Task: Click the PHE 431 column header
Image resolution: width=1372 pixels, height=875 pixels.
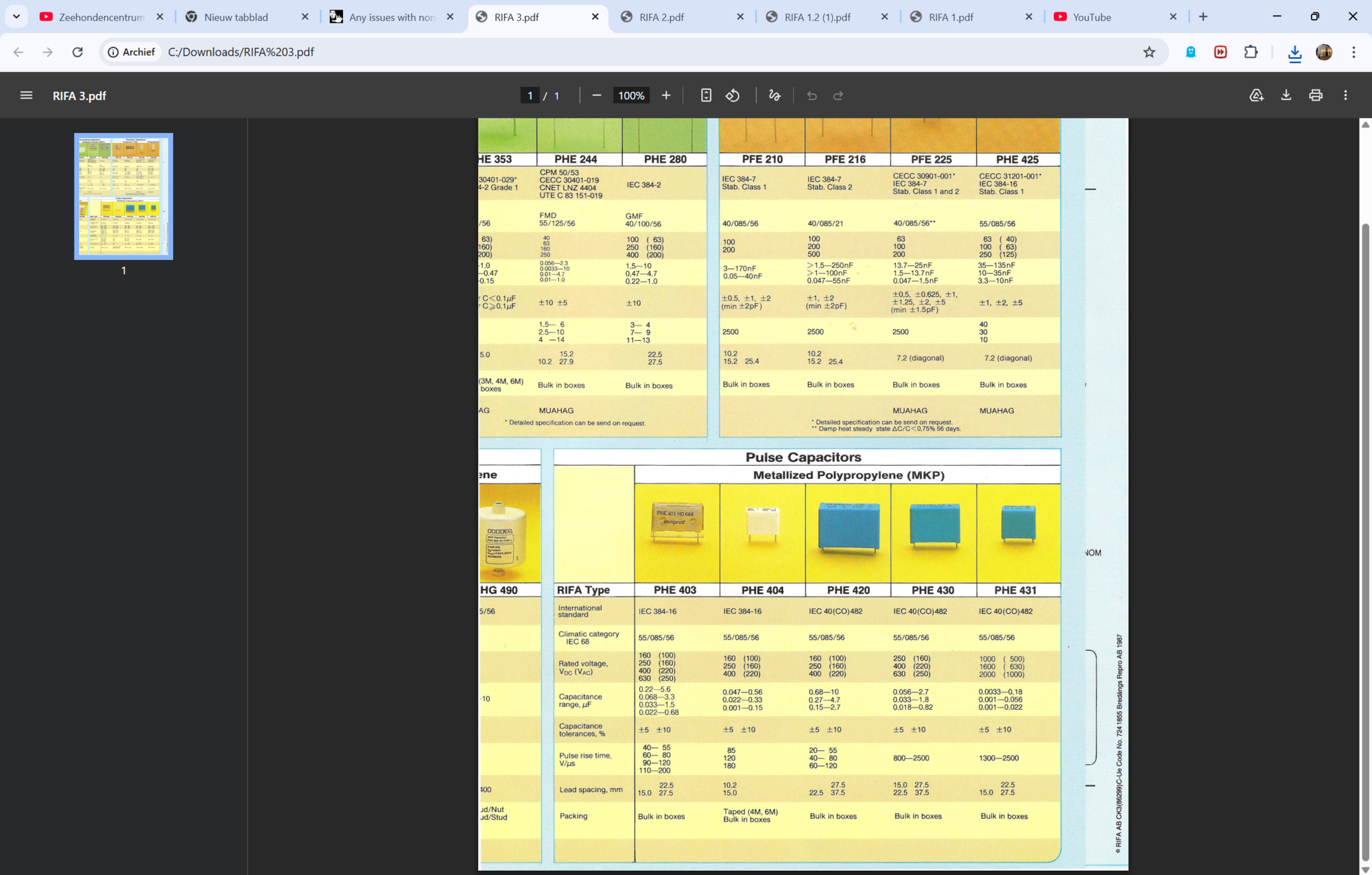Action: (1015, 590)
